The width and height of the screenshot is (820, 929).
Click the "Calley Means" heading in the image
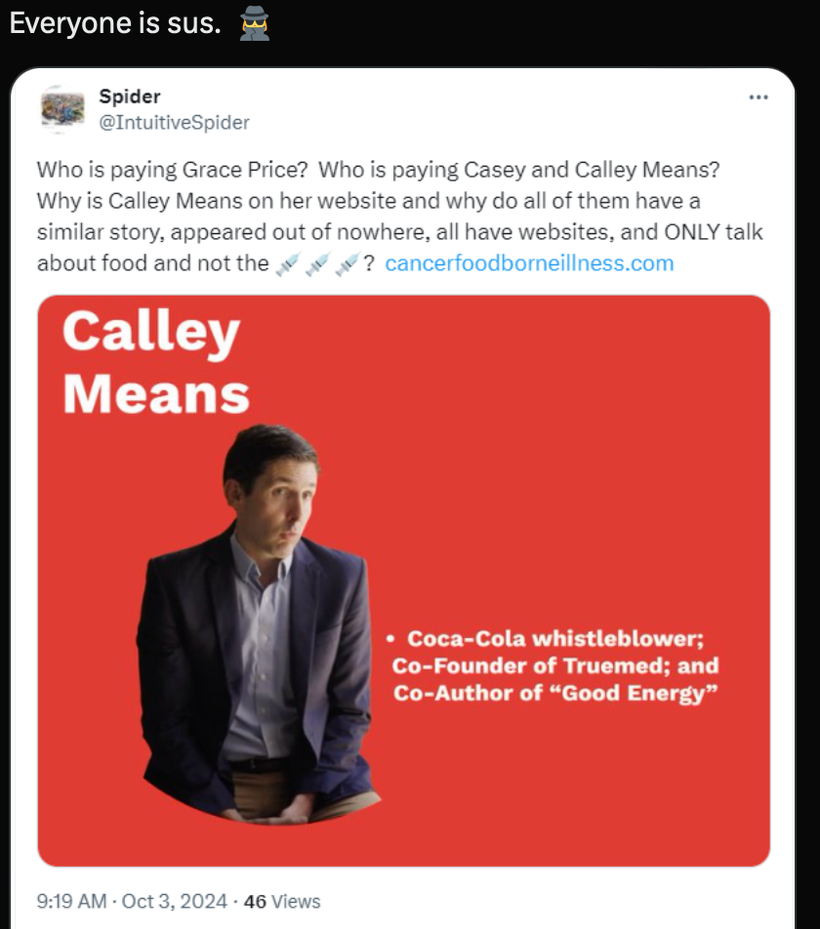(x=154, y=362)
